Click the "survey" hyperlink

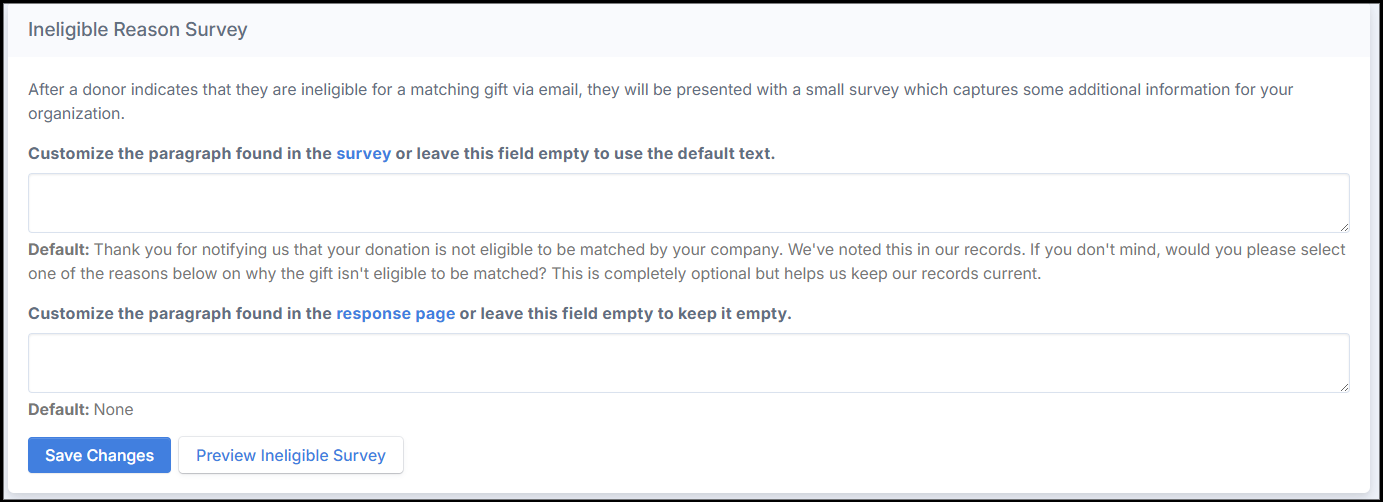coord(363,154)
